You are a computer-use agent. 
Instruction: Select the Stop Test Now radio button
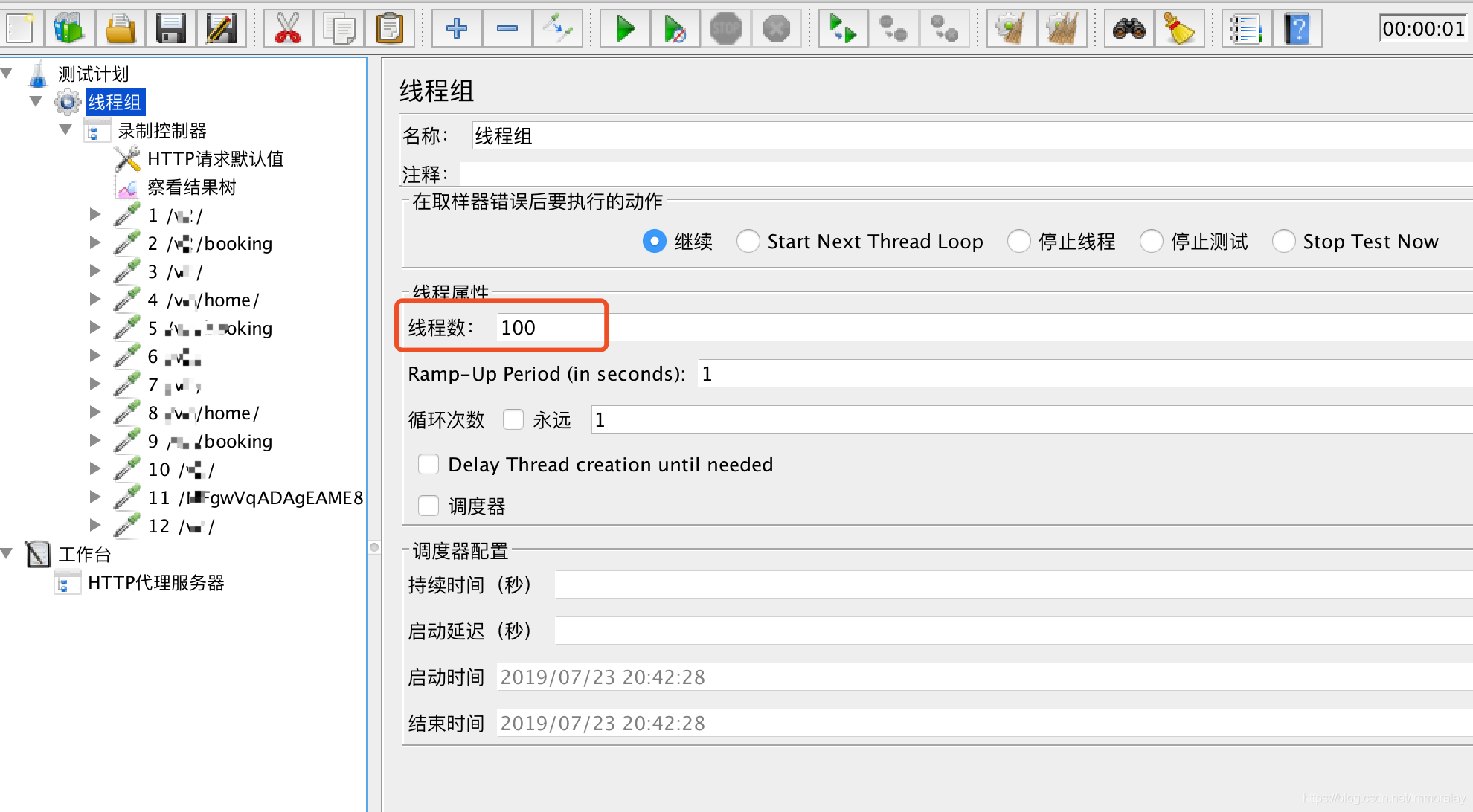1283,242
